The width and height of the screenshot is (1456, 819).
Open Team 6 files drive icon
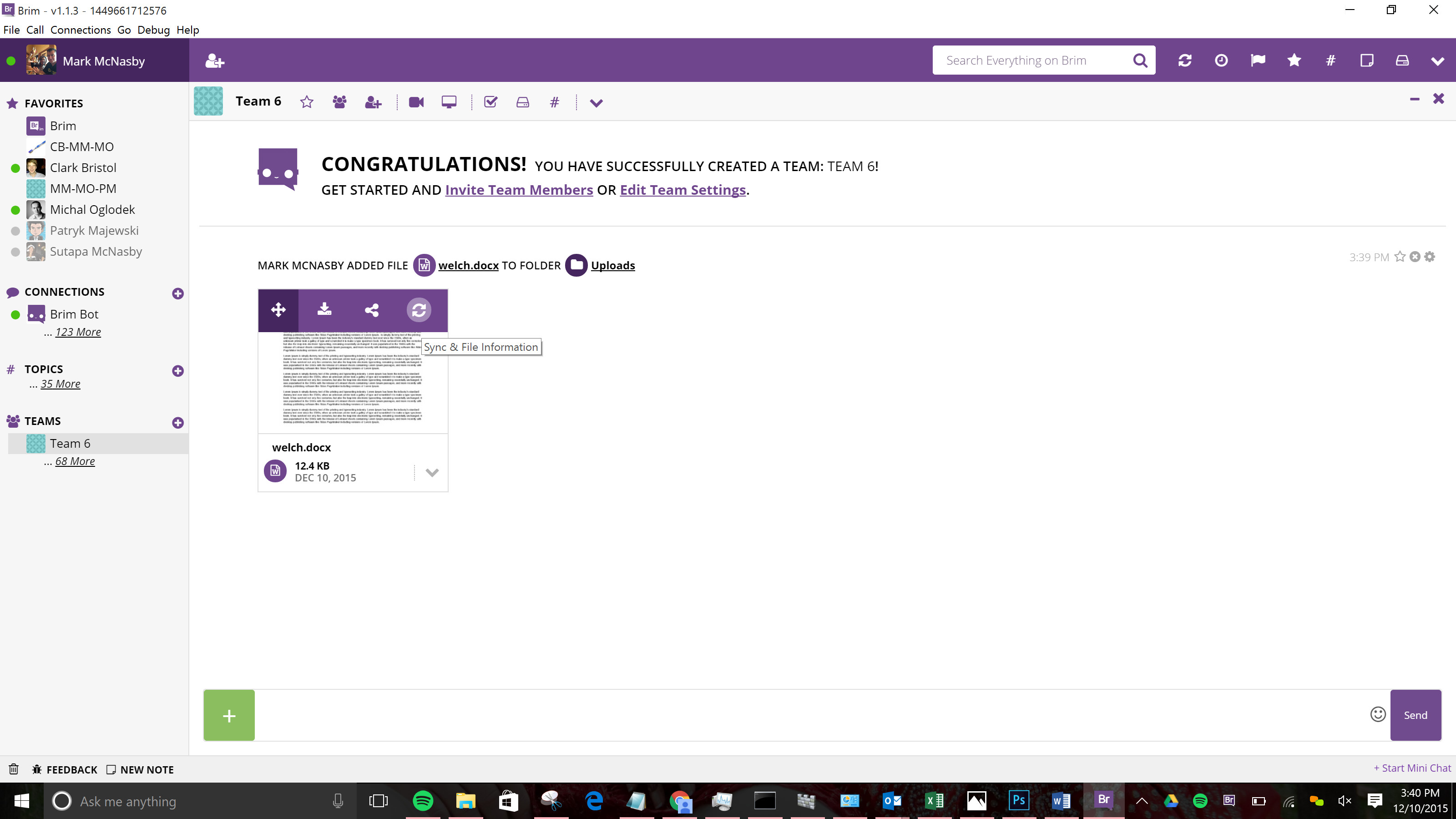coord(523,102)
